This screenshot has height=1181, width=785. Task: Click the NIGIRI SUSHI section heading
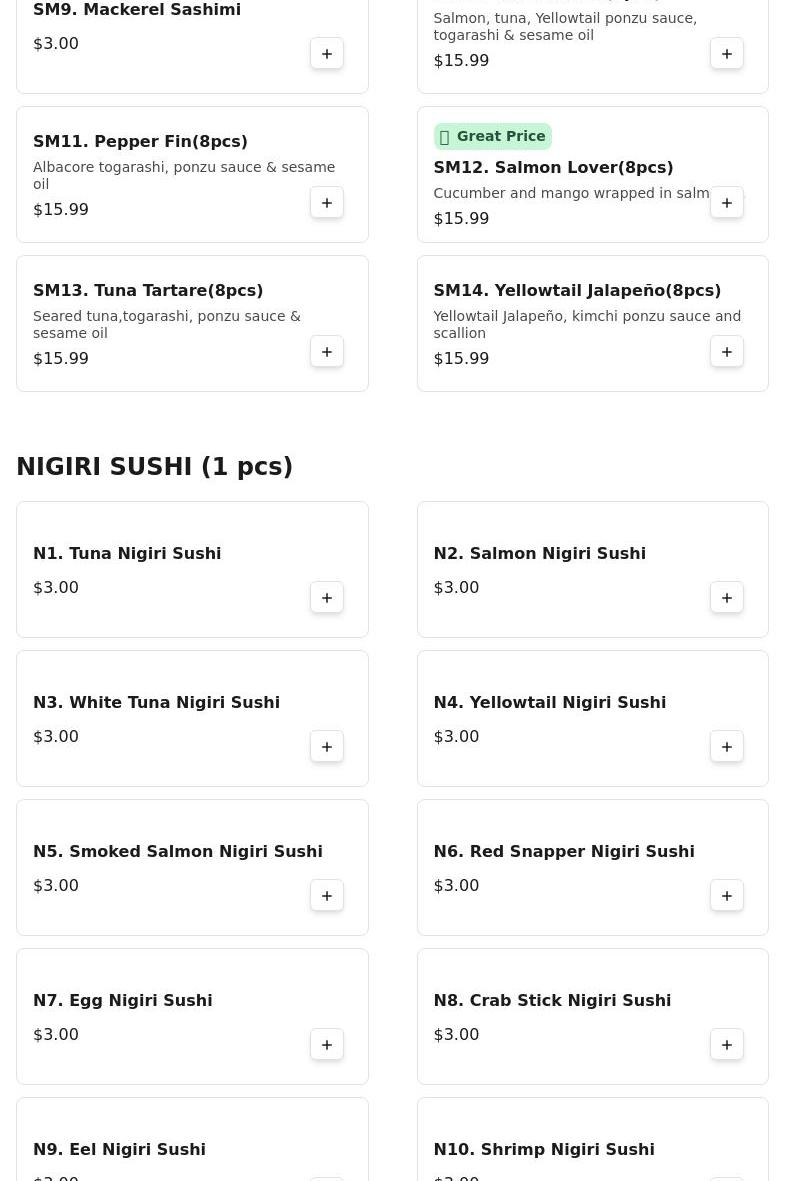coord(155,467)
